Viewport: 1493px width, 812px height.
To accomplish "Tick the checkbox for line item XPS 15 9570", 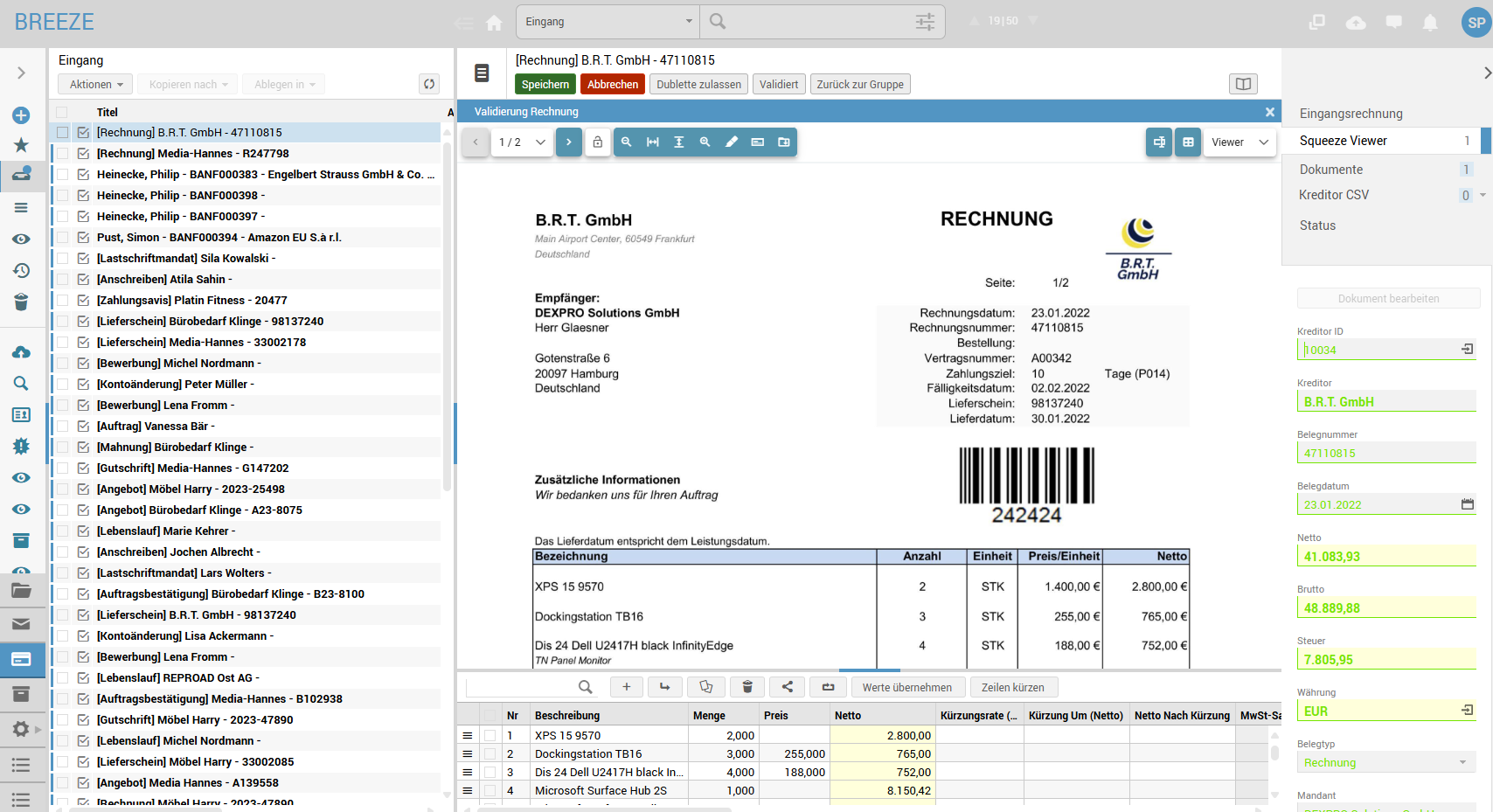I will click(x=490, y=736).
